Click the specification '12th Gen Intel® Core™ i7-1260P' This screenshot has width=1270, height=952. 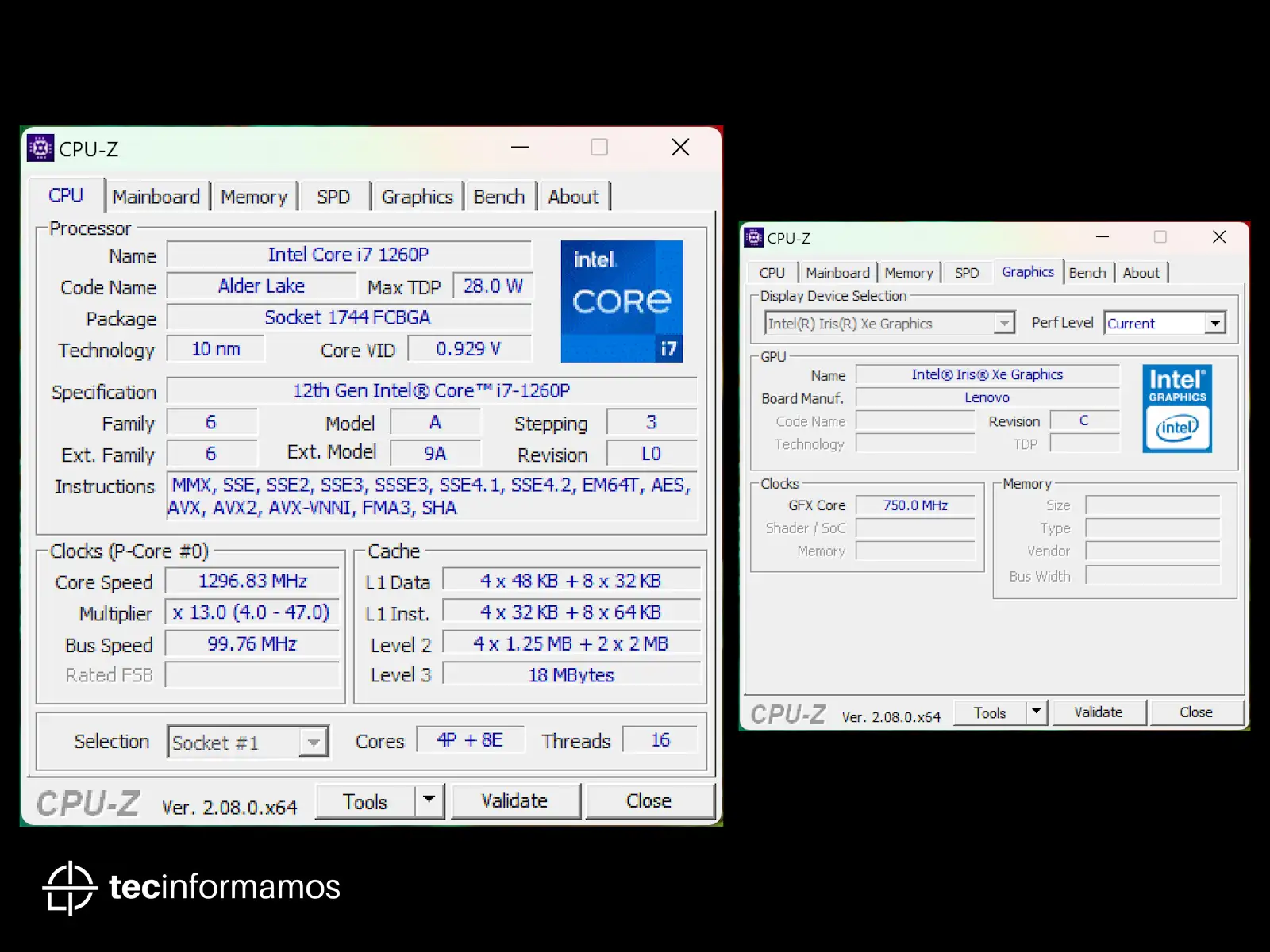tap(432, 391)
